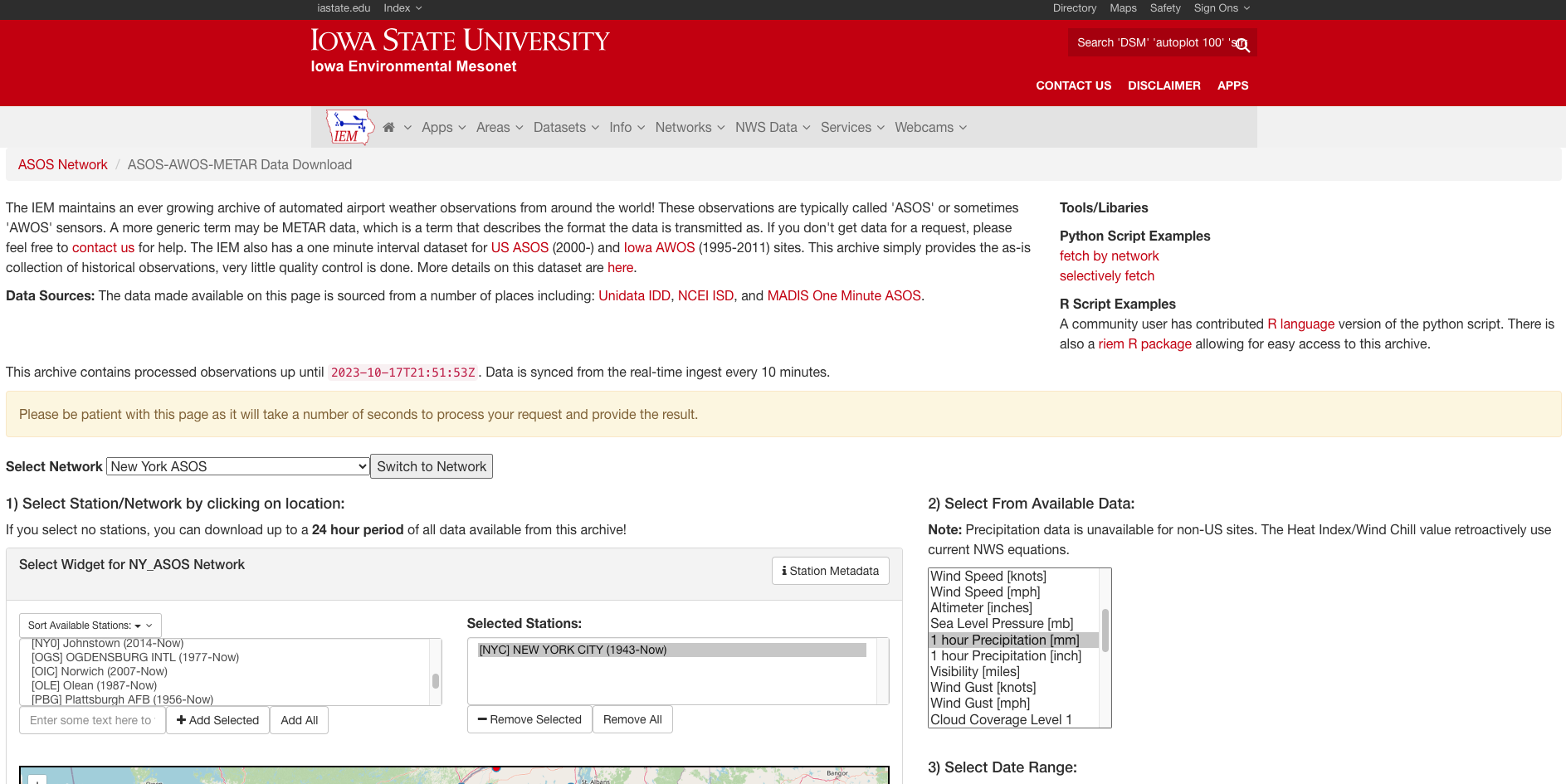
Task: Follow the US ASOS link
Action: (520, 248)
